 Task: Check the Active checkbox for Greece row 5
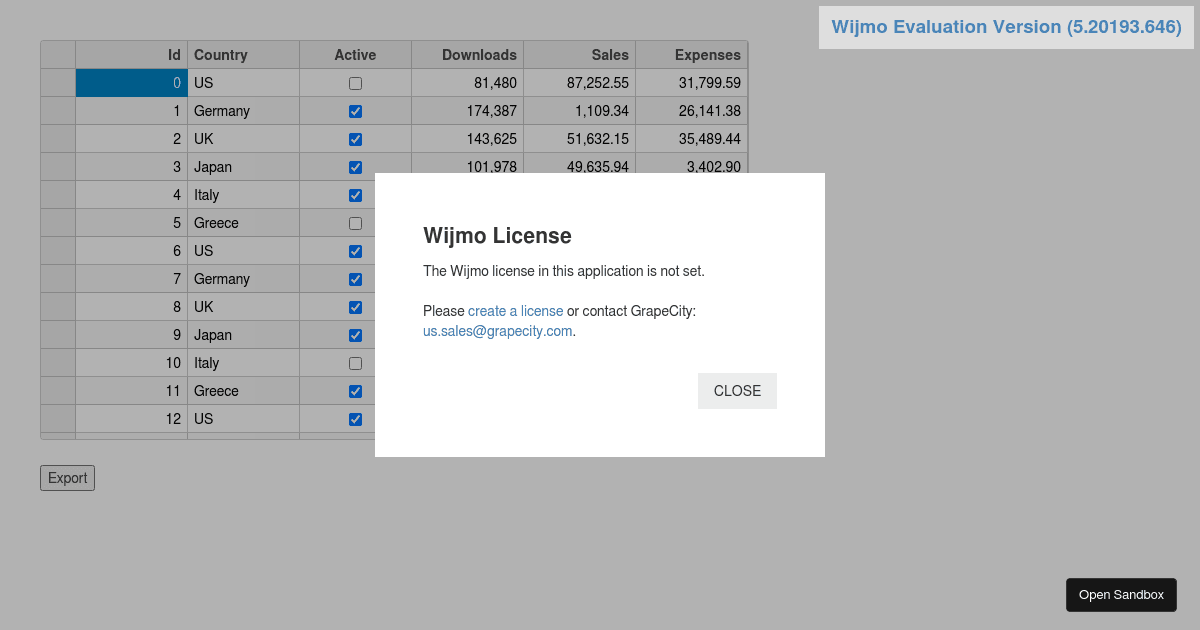pyautogui.click(x=355, y=223)
